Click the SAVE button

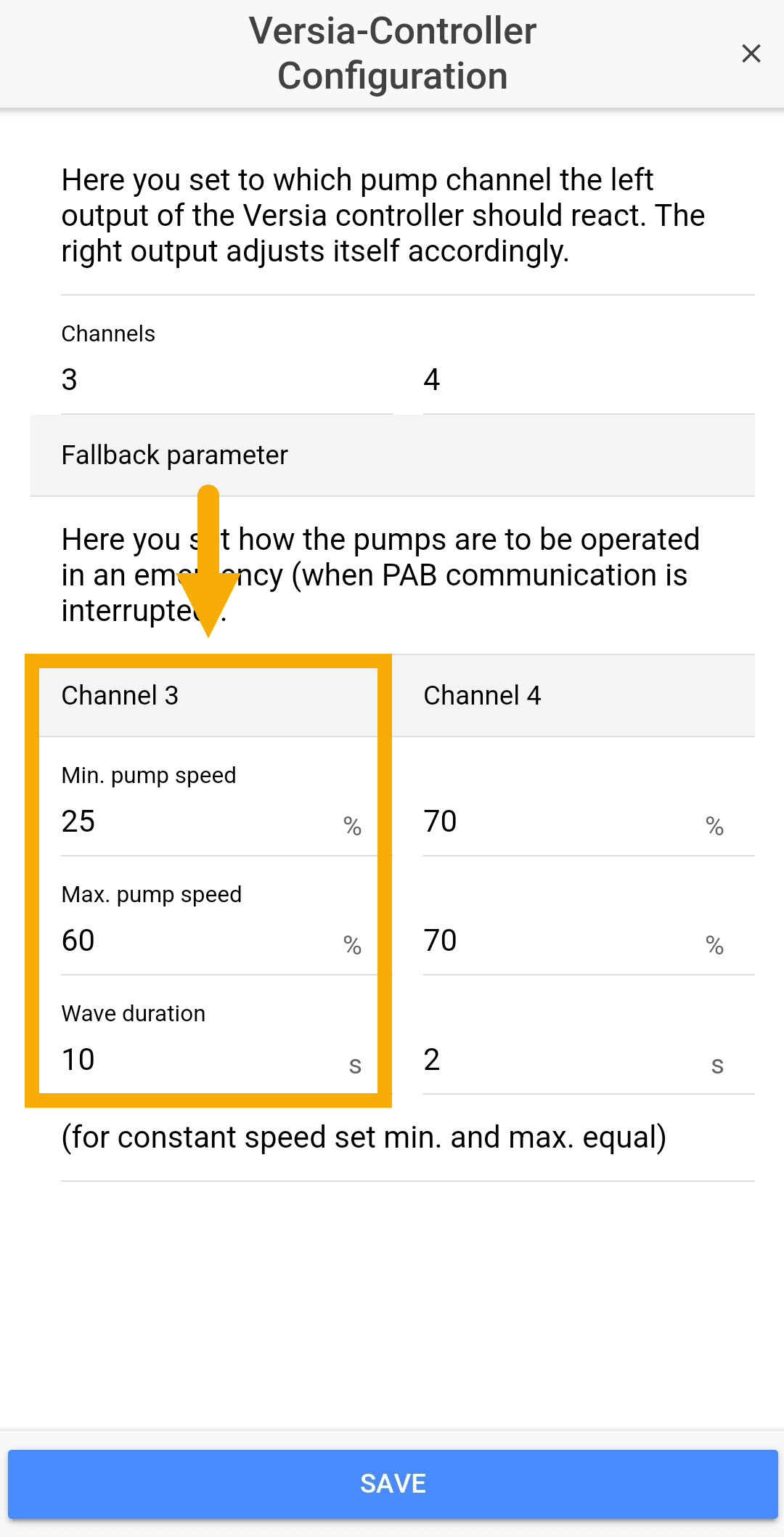pyautogui.click(x=392, y=1483)
